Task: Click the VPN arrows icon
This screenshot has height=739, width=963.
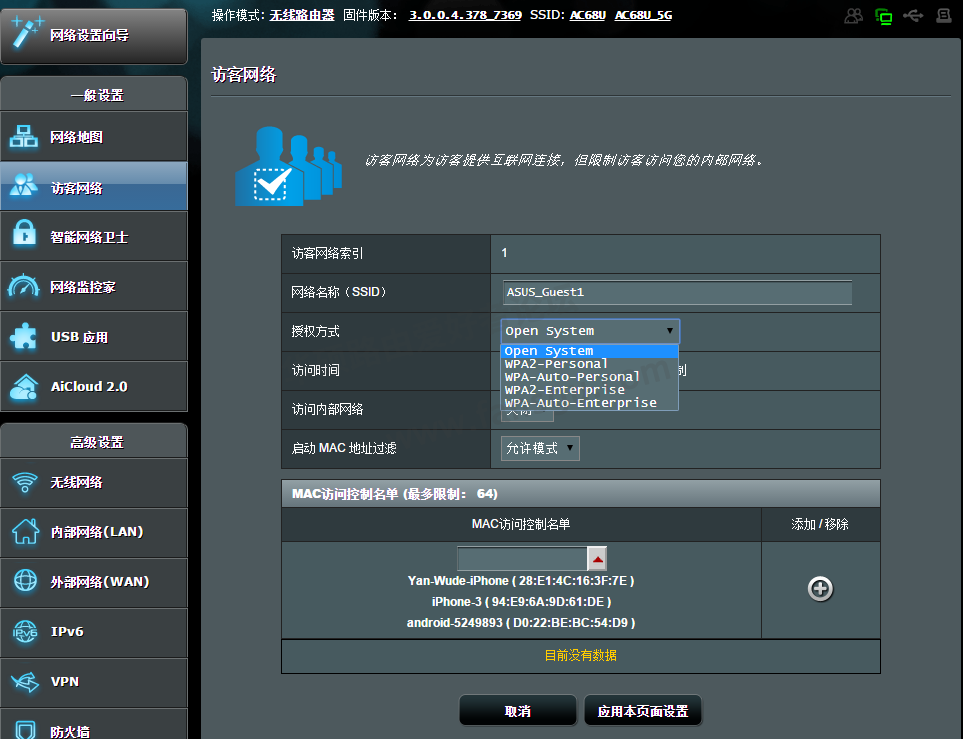Action: [x=25, y=682]
